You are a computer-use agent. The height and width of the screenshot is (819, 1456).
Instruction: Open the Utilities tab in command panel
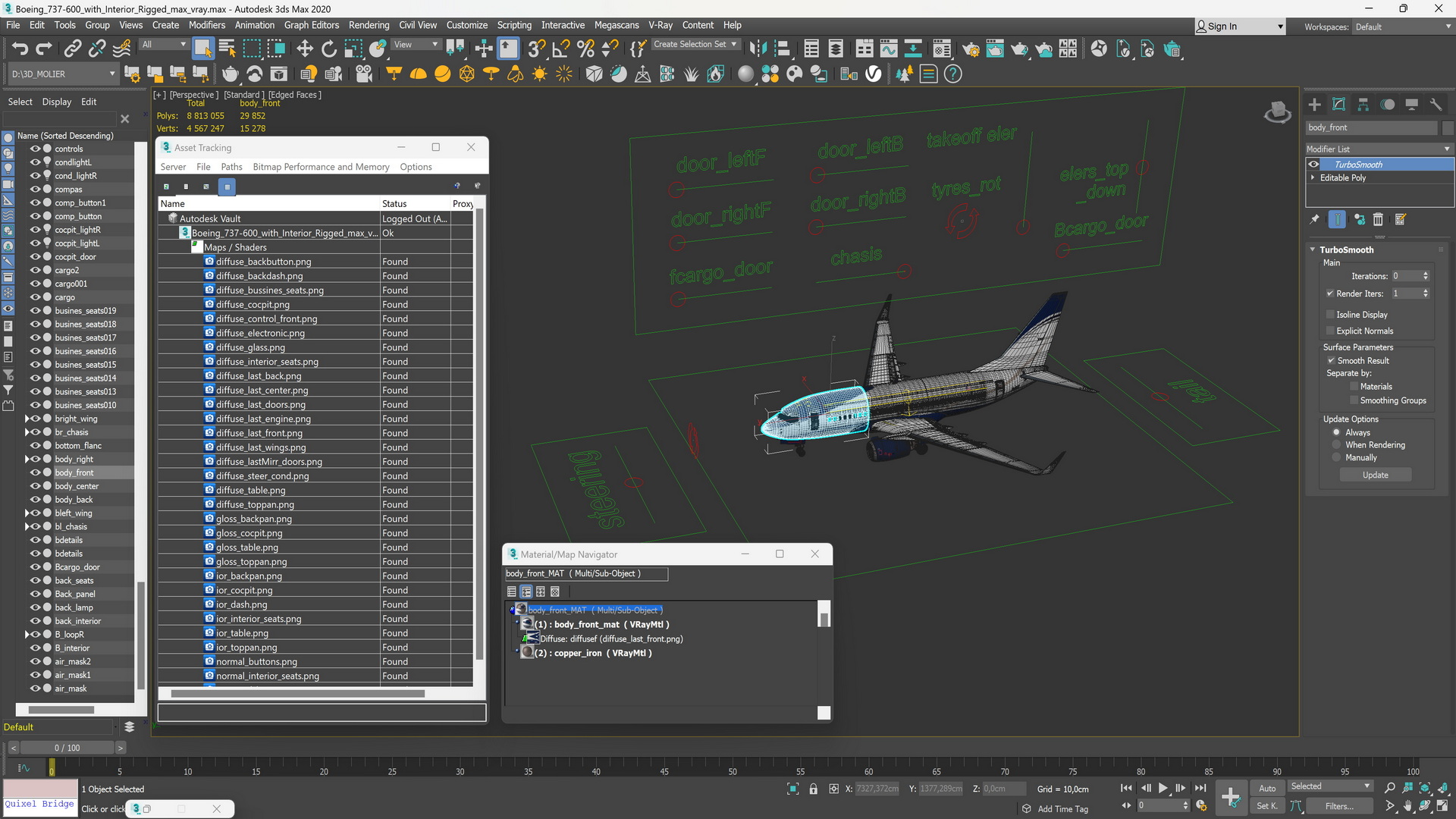1436,105
